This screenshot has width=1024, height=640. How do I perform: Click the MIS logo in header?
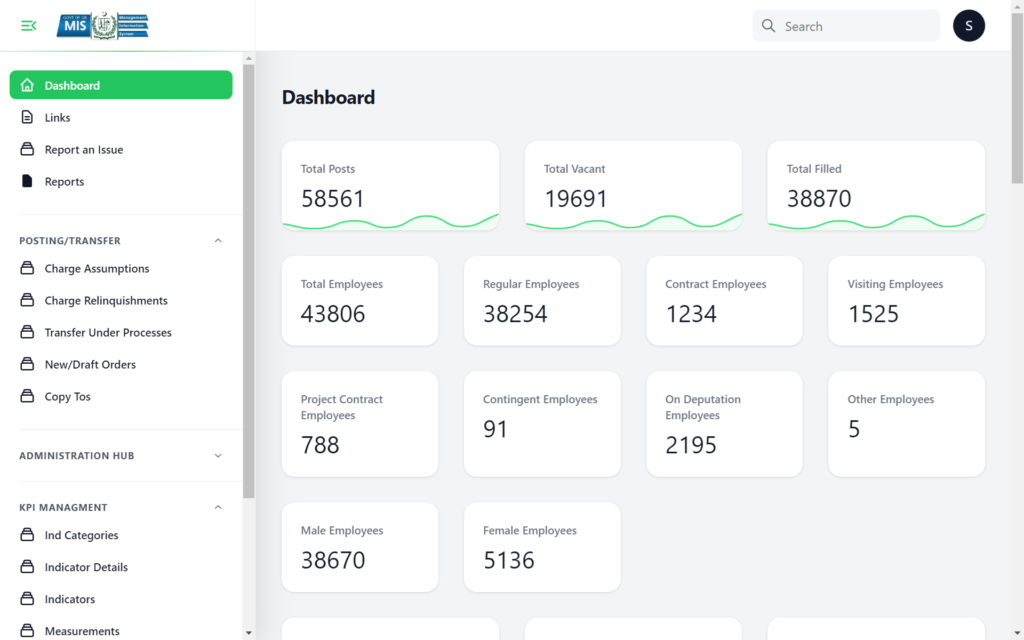point(102,26)
